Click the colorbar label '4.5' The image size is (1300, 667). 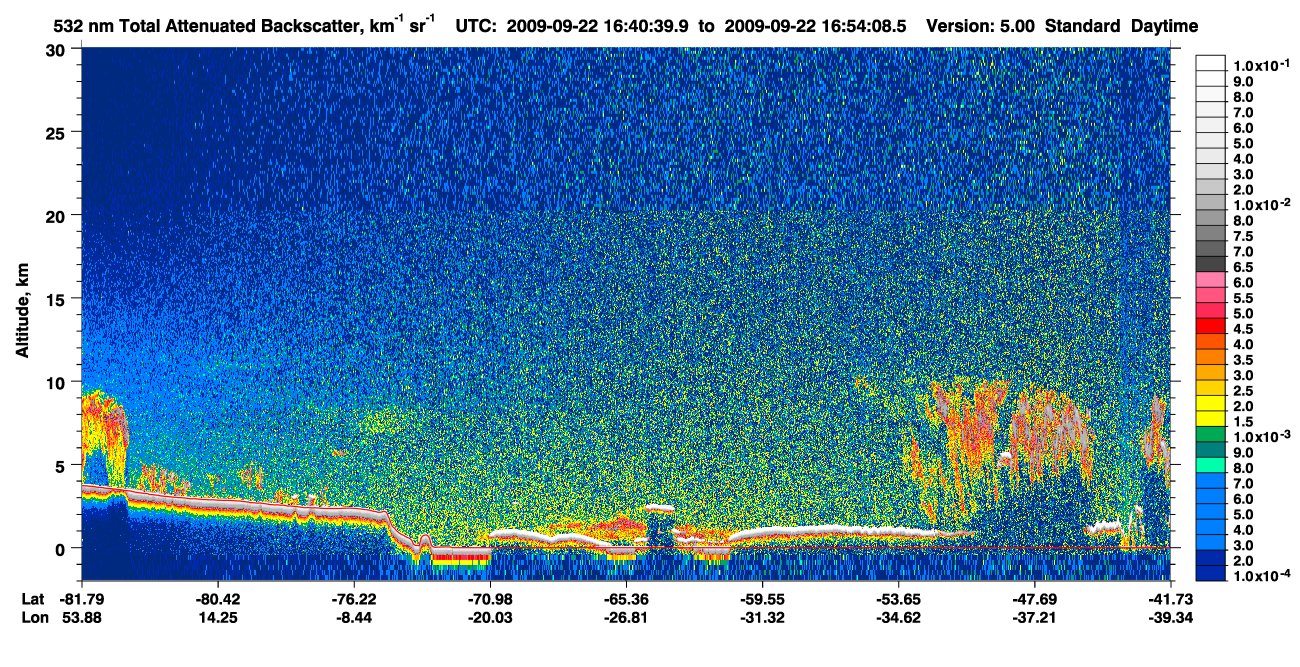pos(1244,330)
